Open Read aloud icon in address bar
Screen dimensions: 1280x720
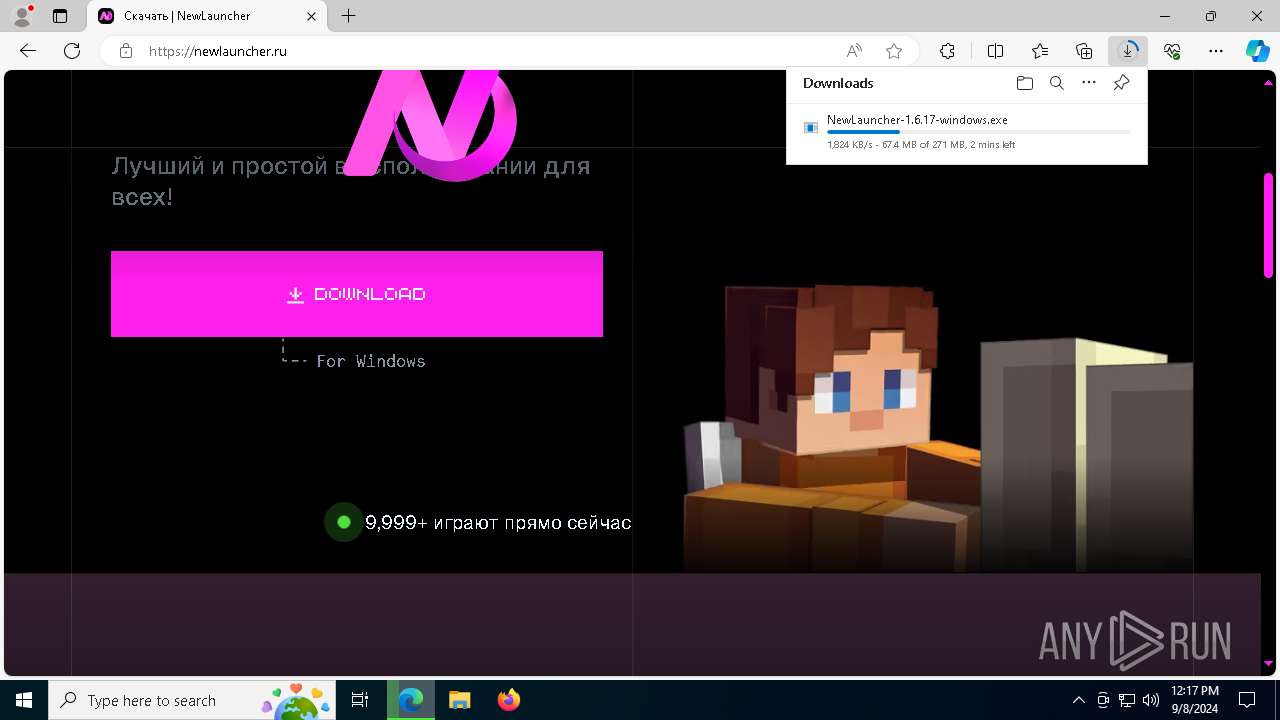coord(854,51)
